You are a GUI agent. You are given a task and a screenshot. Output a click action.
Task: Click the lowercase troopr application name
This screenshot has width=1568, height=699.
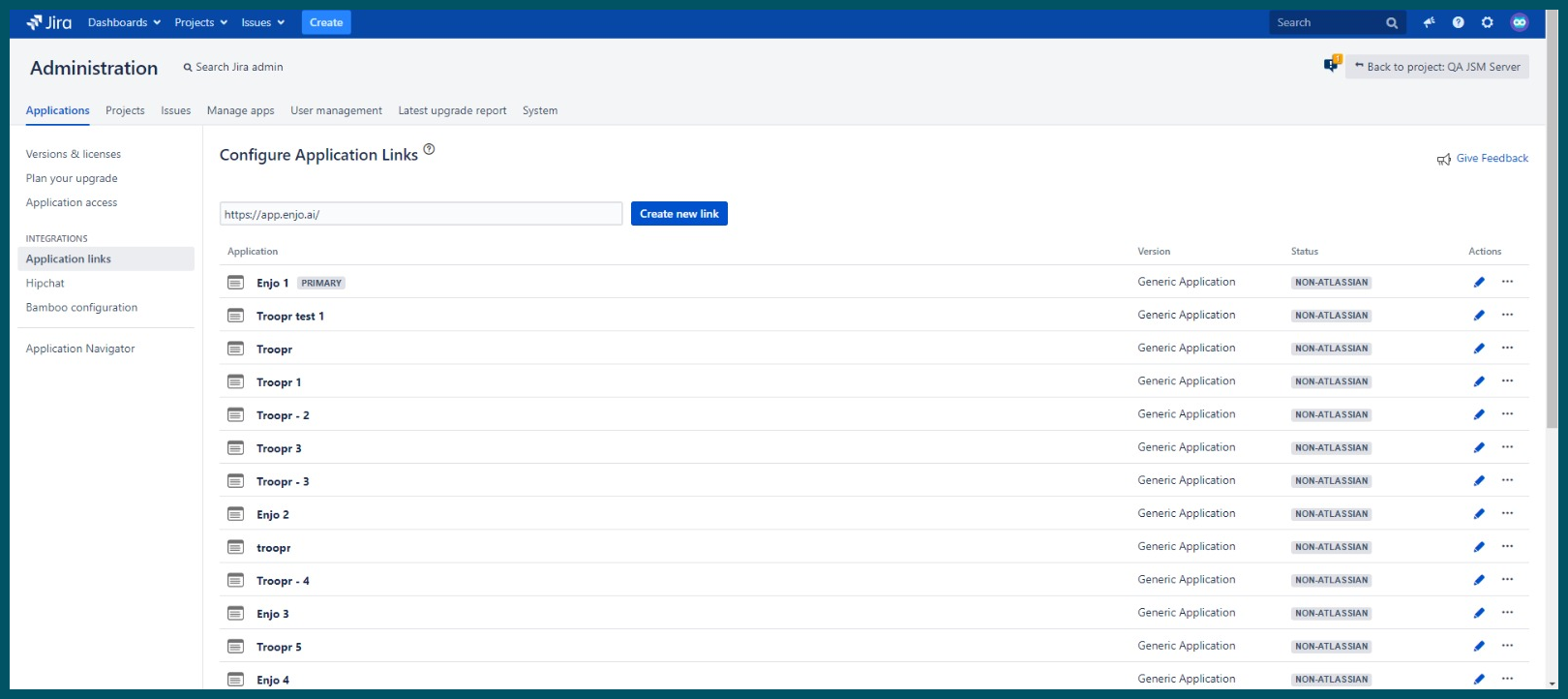273,548
